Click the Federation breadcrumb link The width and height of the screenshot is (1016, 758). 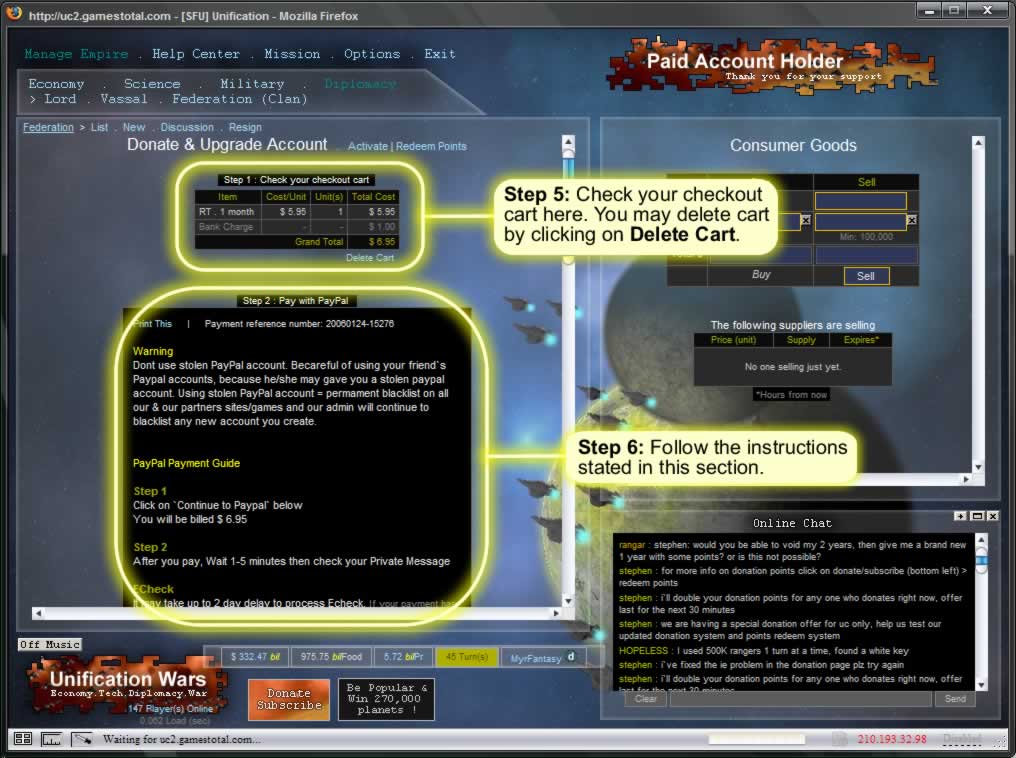click(48, 128)
